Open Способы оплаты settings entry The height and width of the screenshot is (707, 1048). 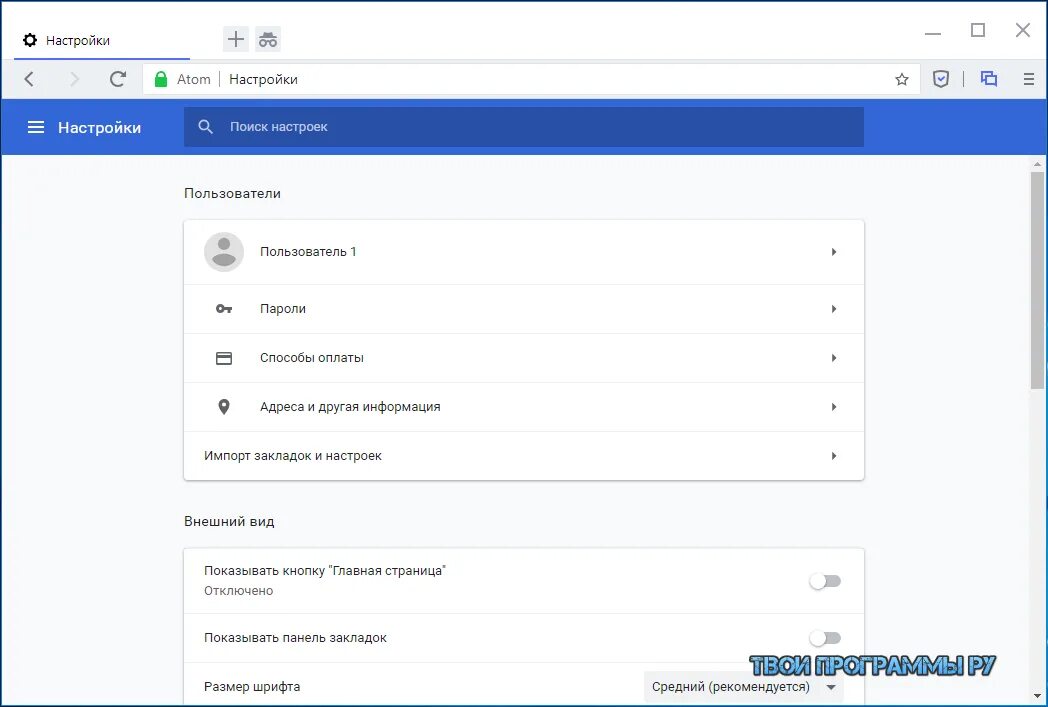pos(524,358)
